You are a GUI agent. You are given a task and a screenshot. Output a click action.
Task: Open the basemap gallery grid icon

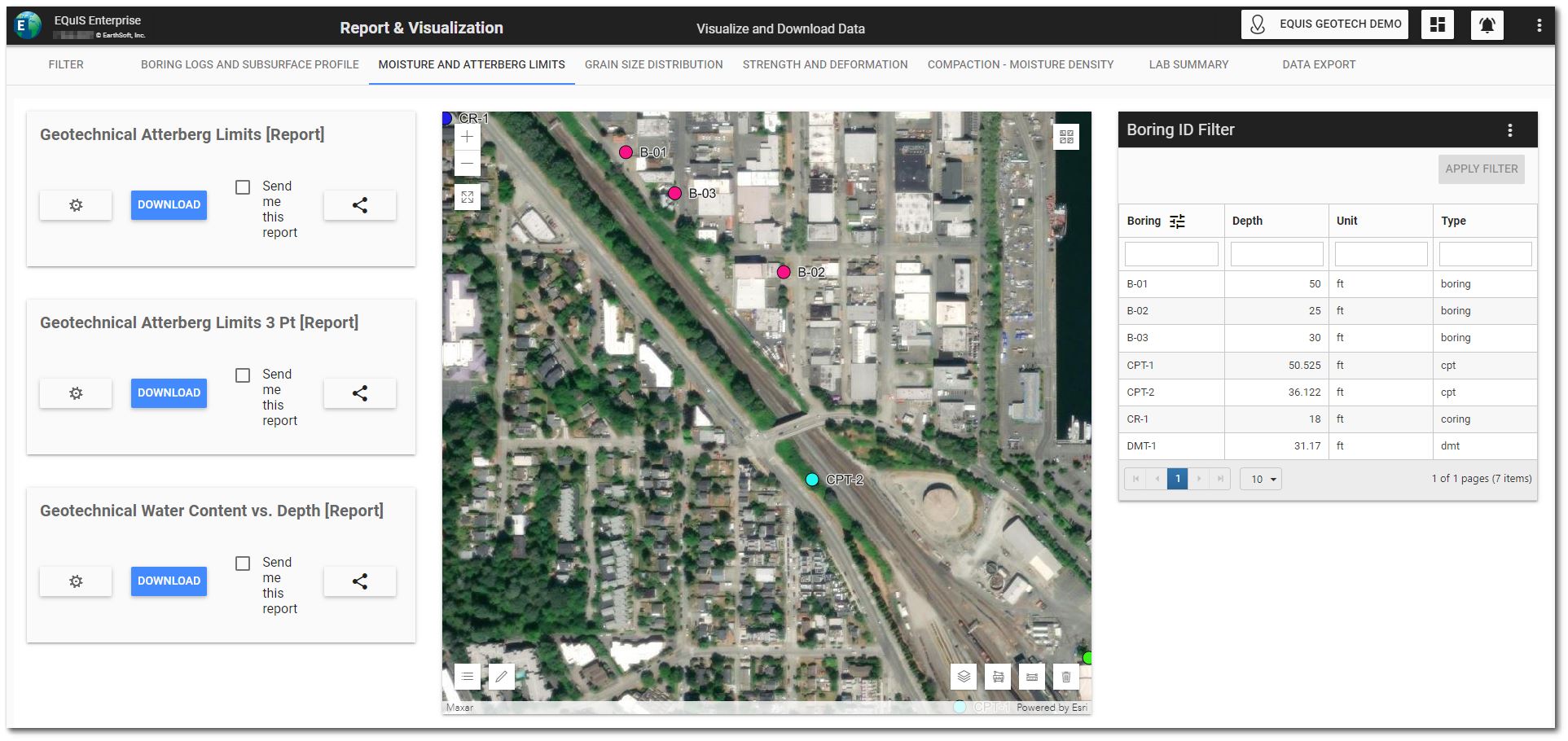point(1066,137)
